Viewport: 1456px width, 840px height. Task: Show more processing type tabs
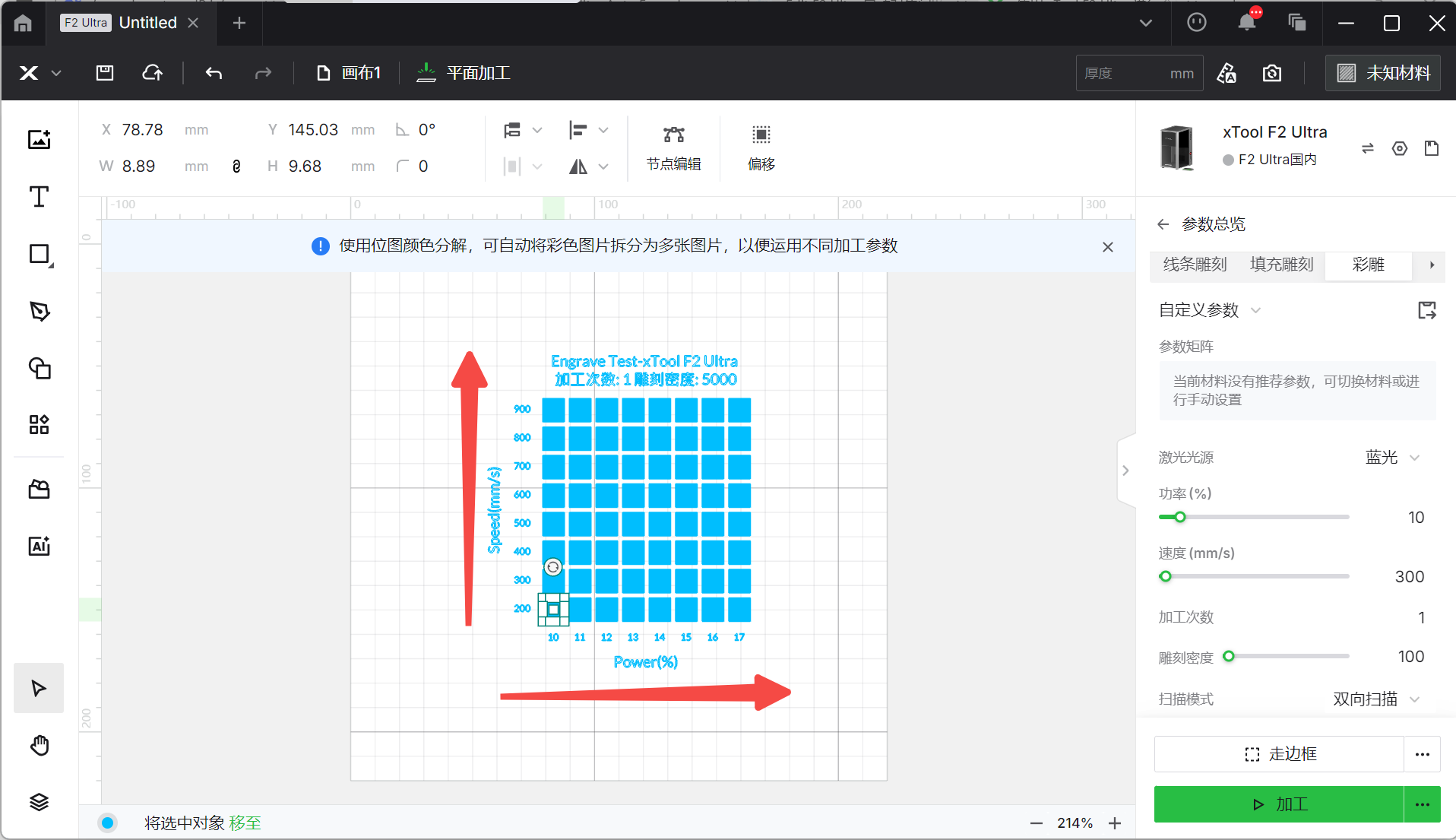(1432, 265)
